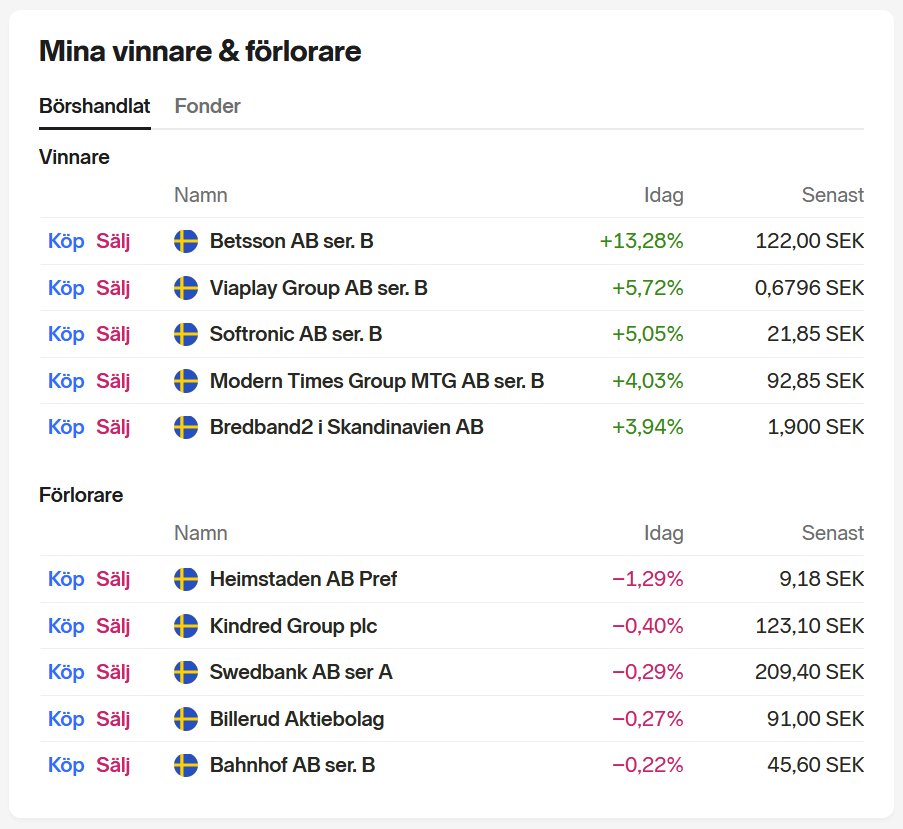Click the 45,60 SEK latest price
This screenshot has width=903, height=829.
pos(815,765)
